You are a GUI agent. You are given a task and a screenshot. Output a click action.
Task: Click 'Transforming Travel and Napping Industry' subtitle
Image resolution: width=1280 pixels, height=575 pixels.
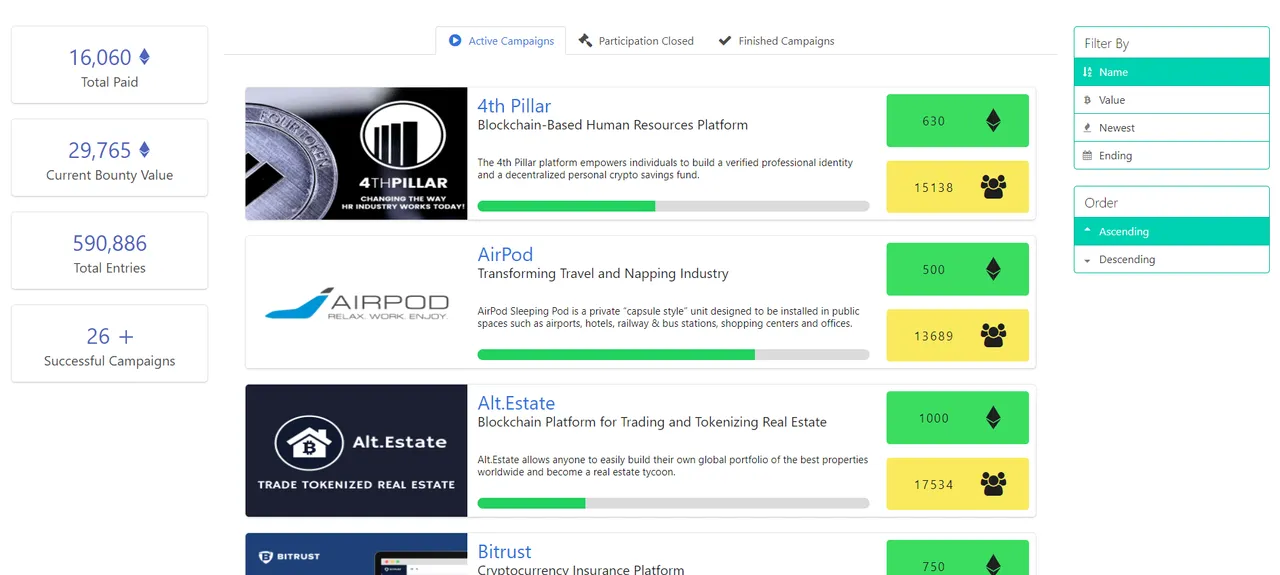pyautogui.click(x=603, y=274)
